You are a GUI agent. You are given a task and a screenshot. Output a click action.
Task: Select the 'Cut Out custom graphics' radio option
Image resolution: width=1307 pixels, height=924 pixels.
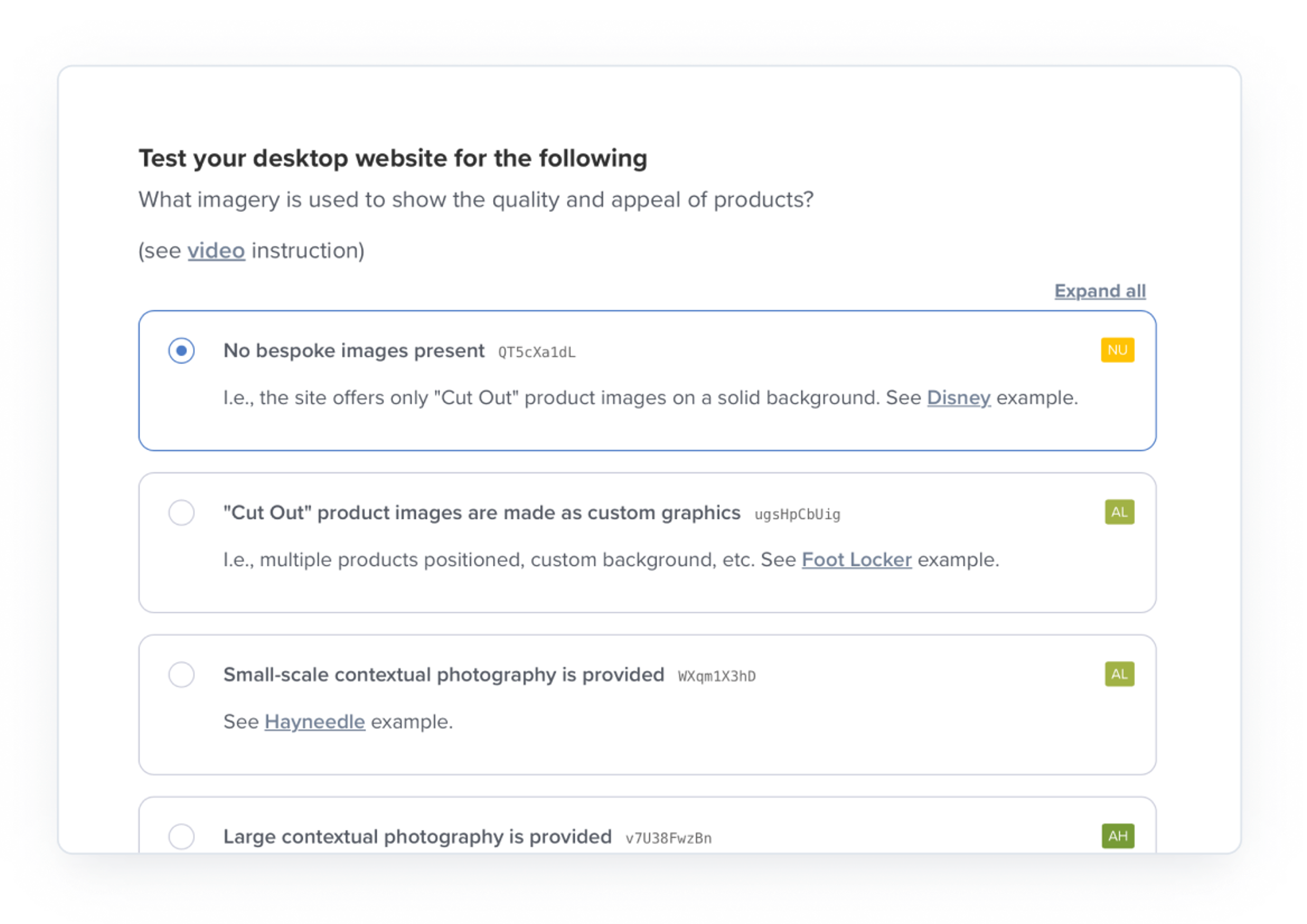pyautogui.click(x=181, y=513)
